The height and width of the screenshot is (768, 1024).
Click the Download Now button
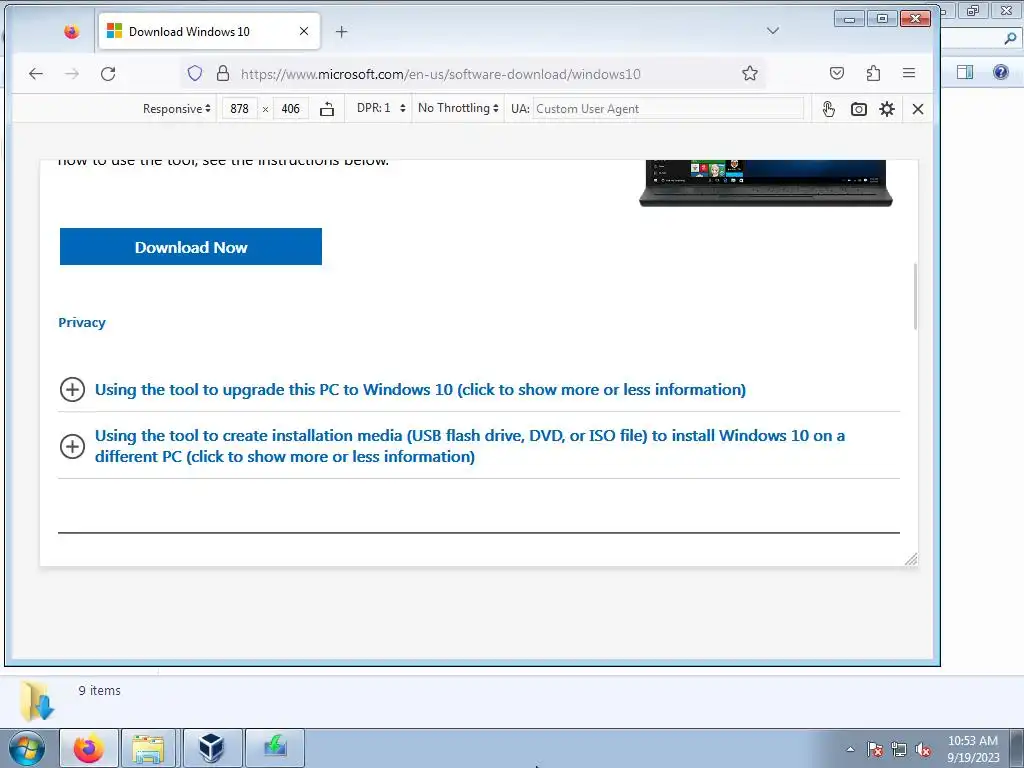coord(191,247)
